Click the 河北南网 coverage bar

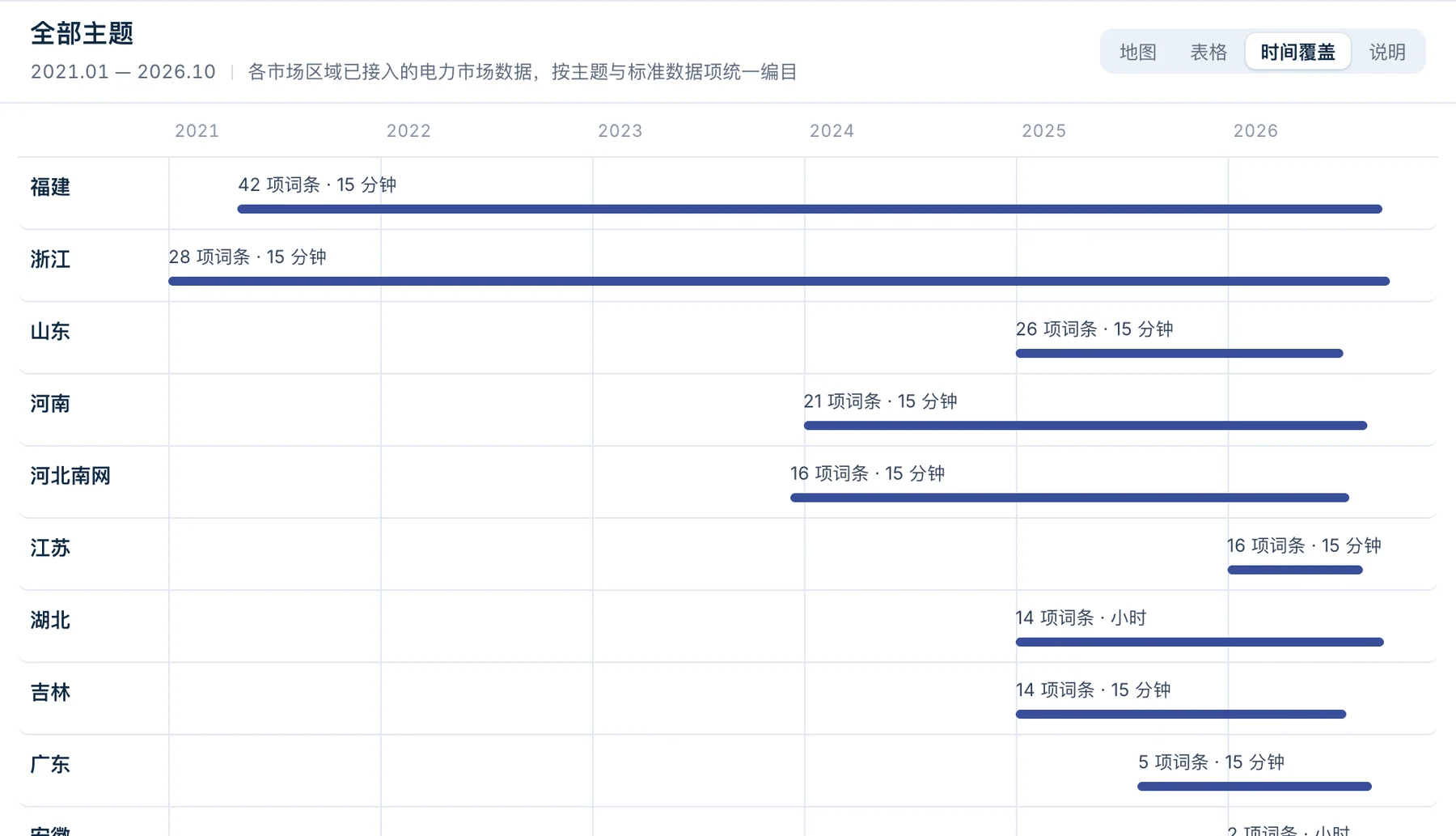[x=1069, y=497]
